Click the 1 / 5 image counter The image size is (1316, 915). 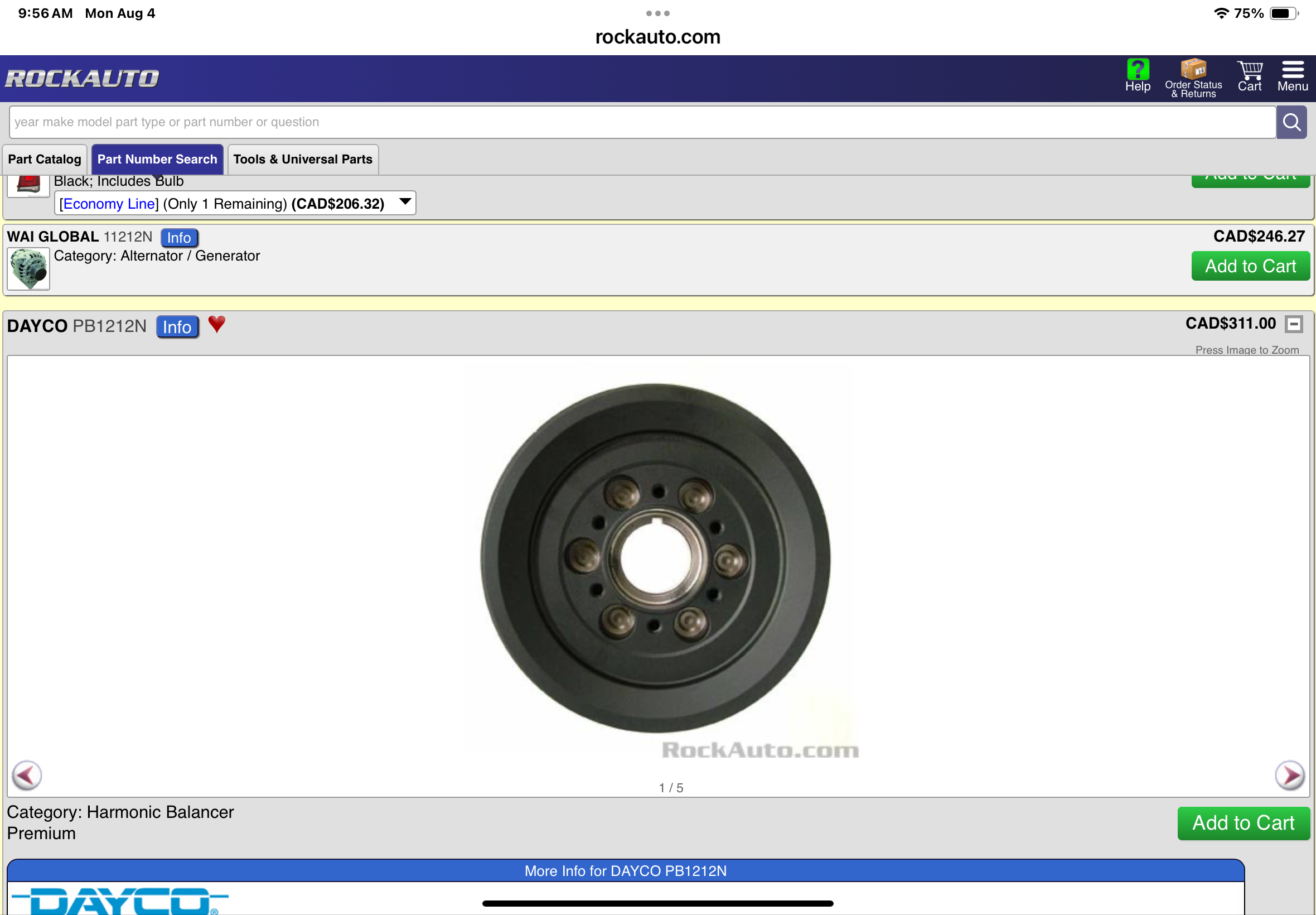[671, 788]
